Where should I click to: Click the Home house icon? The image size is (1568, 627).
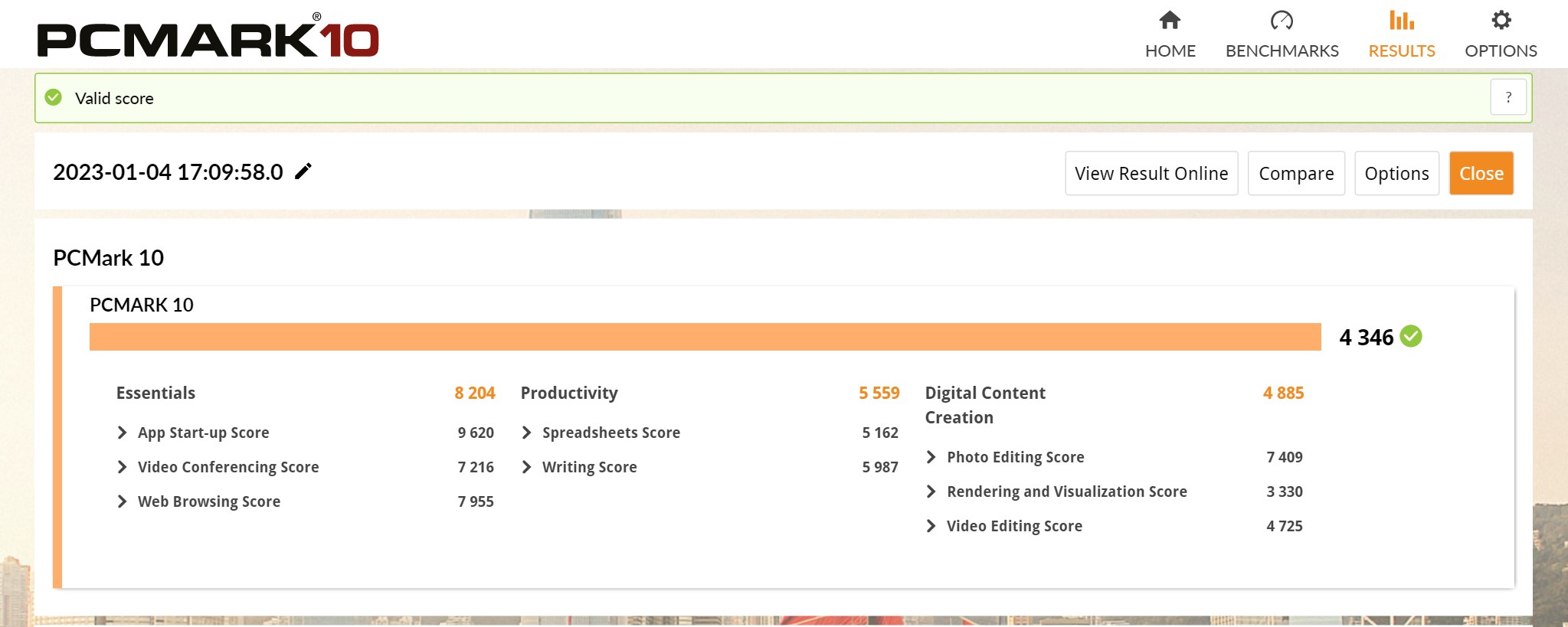click(x=1170, y=20)
